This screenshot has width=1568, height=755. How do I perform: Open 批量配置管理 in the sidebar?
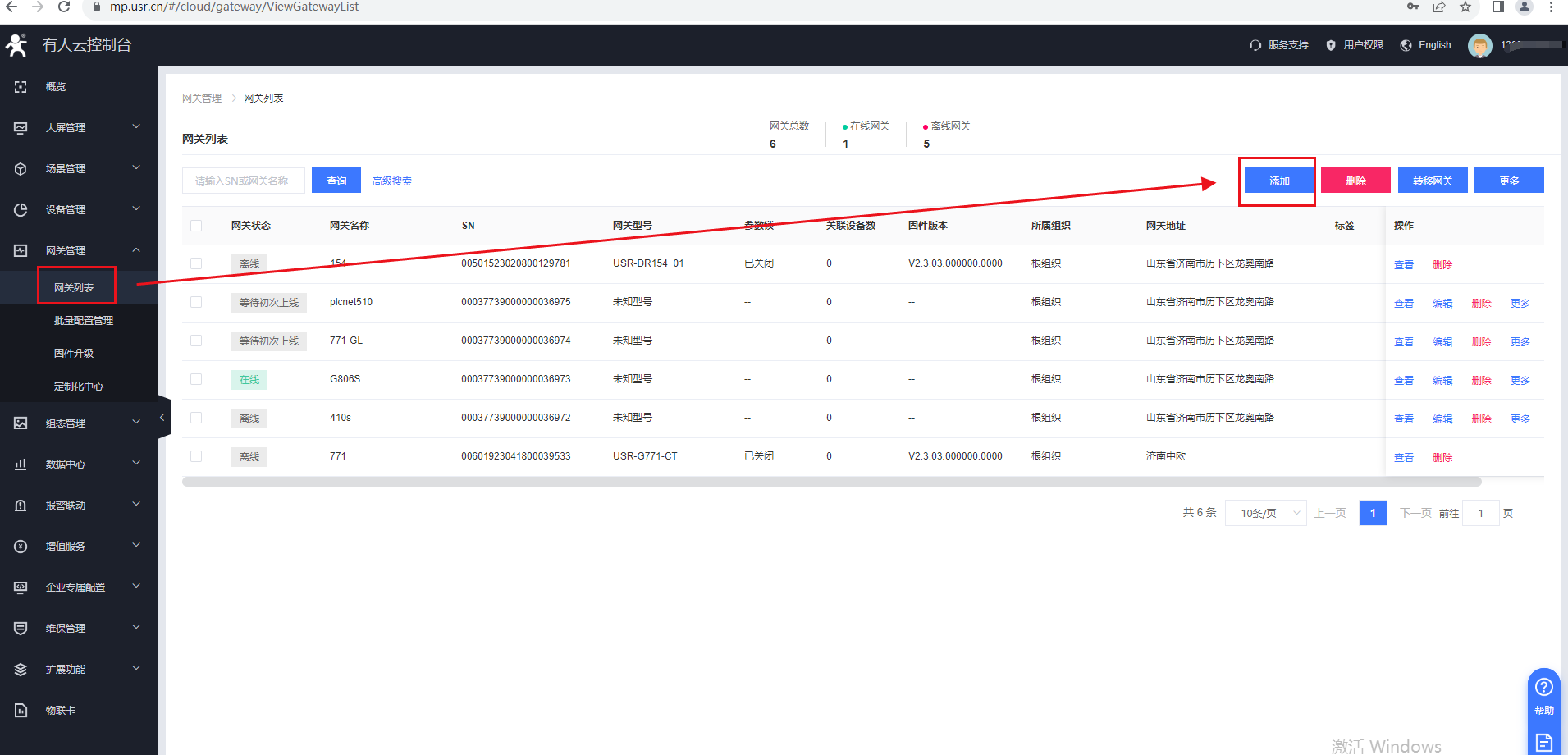pyautogui.click(x=83, y=321)
